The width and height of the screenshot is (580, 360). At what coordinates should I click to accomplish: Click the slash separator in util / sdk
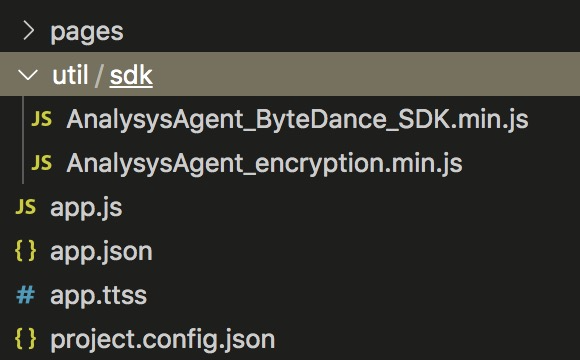(x=99, y=75)
